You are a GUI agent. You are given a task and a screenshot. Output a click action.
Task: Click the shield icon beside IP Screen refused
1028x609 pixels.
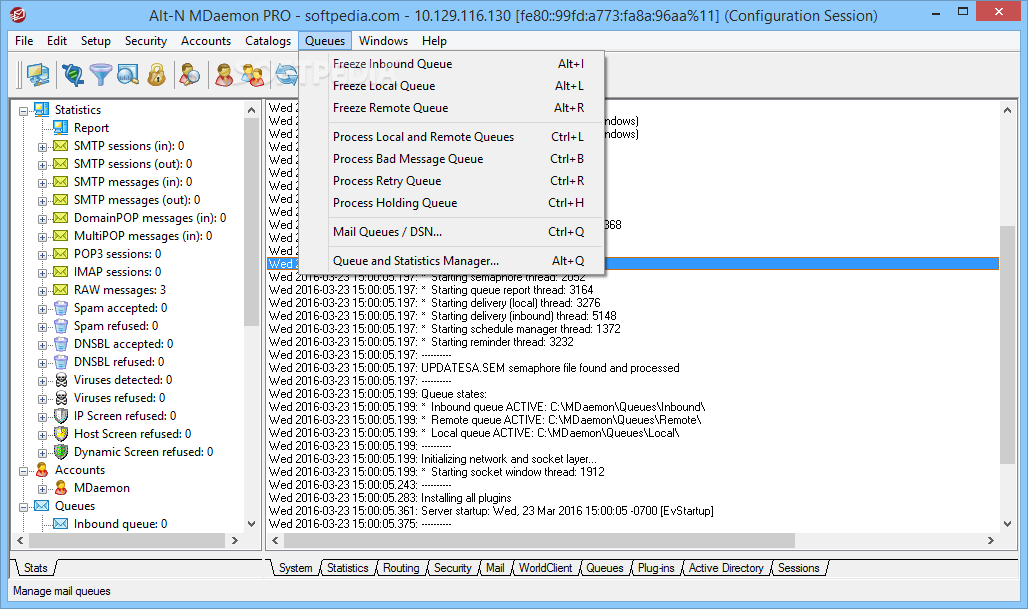coord(61,416)
